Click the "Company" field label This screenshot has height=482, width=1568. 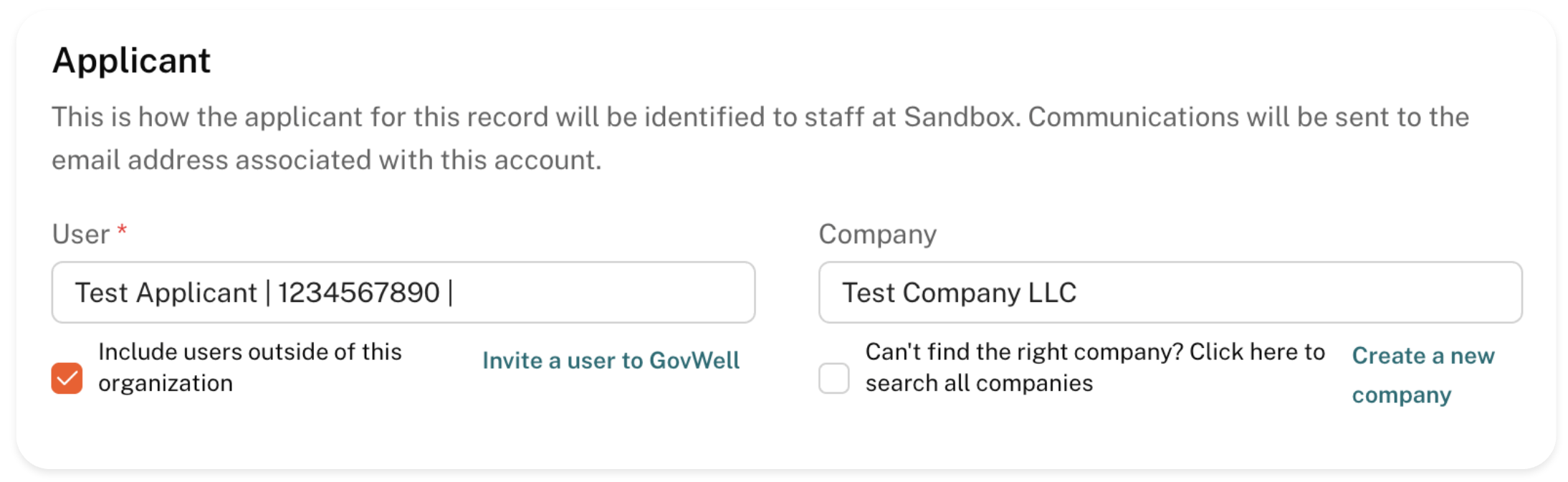pos(877,235)
